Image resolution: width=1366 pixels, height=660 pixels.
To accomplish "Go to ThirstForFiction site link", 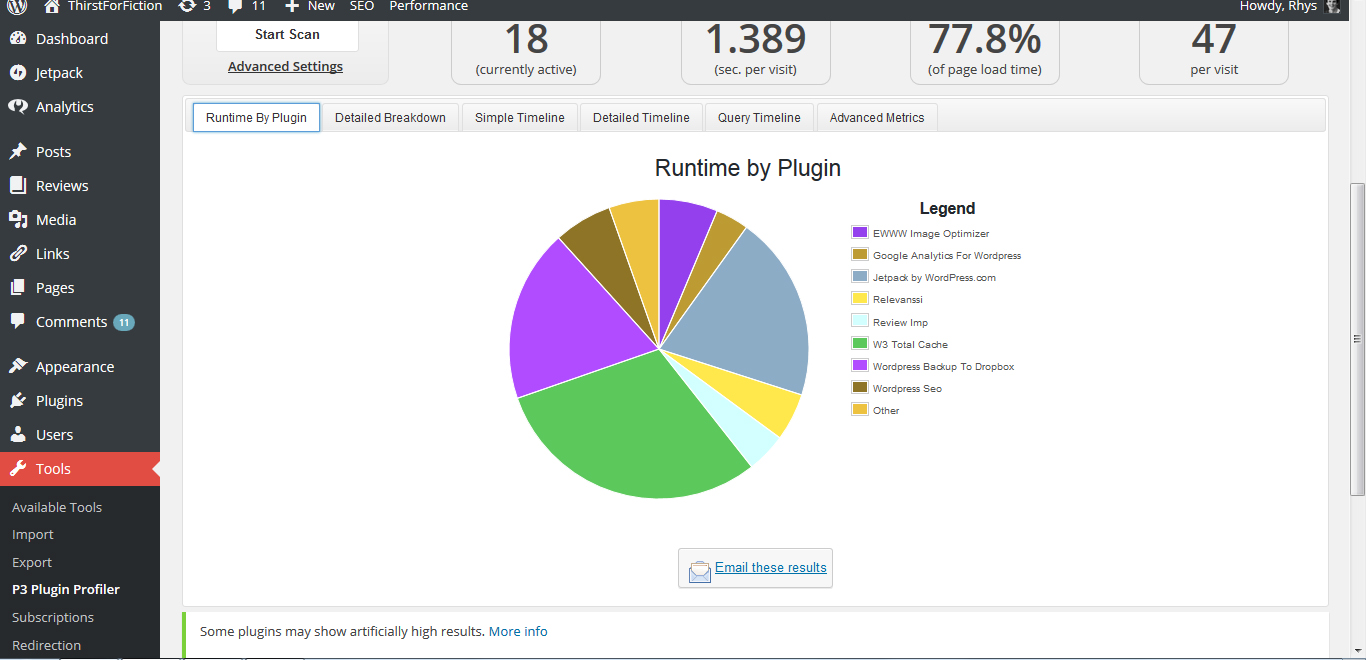I will (x=114, y=6).
